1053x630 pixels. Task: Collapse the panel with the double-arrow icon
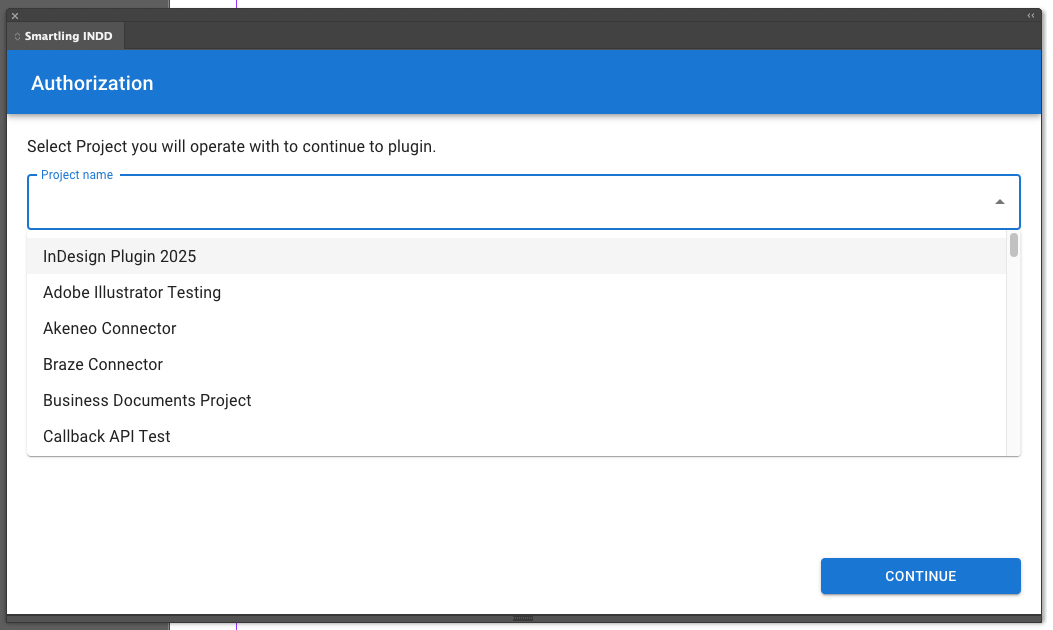pos(1031,15)
